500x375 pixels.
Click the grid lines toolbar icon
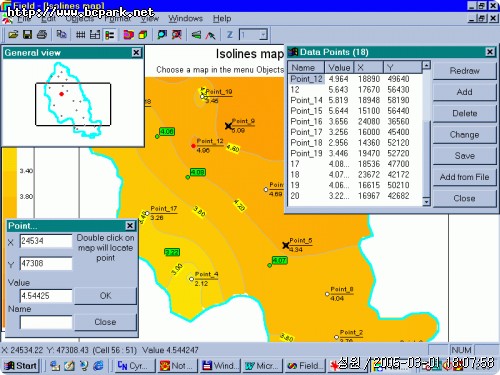coord(80,35)
